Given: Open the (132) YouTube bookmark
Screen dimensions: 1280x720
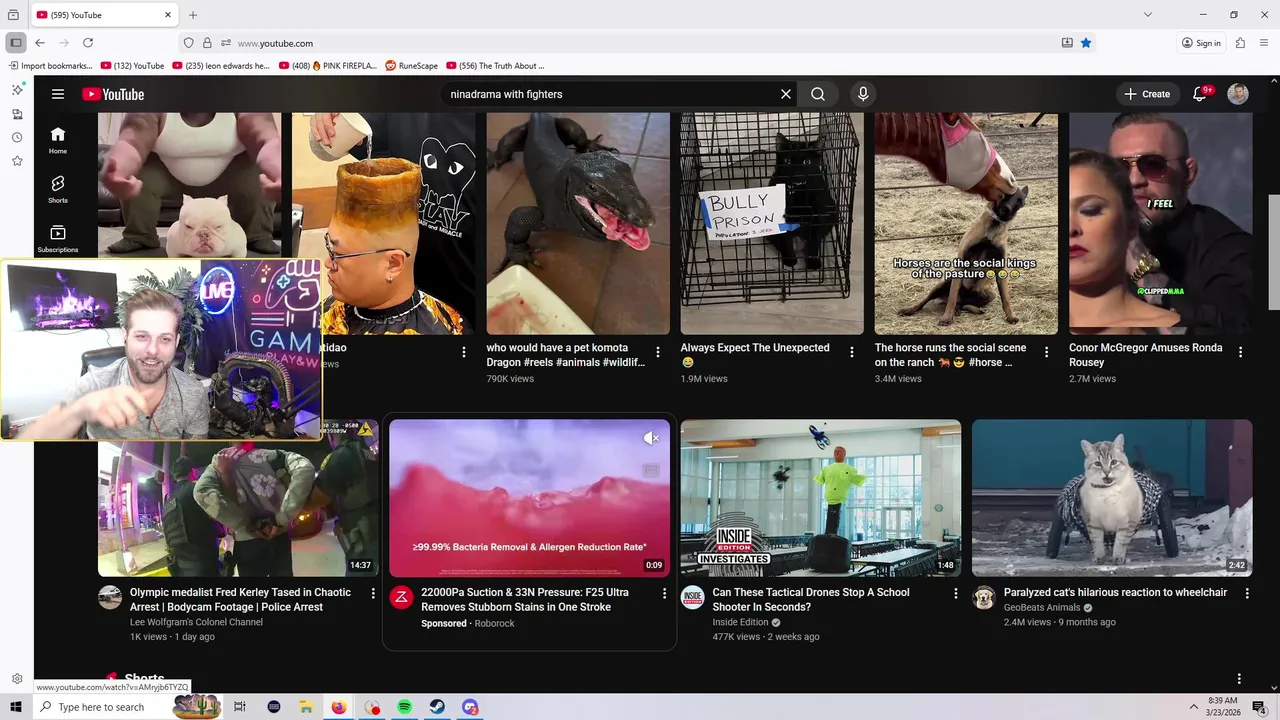Looking at the screenshot, I should click(x=133, y=66).
